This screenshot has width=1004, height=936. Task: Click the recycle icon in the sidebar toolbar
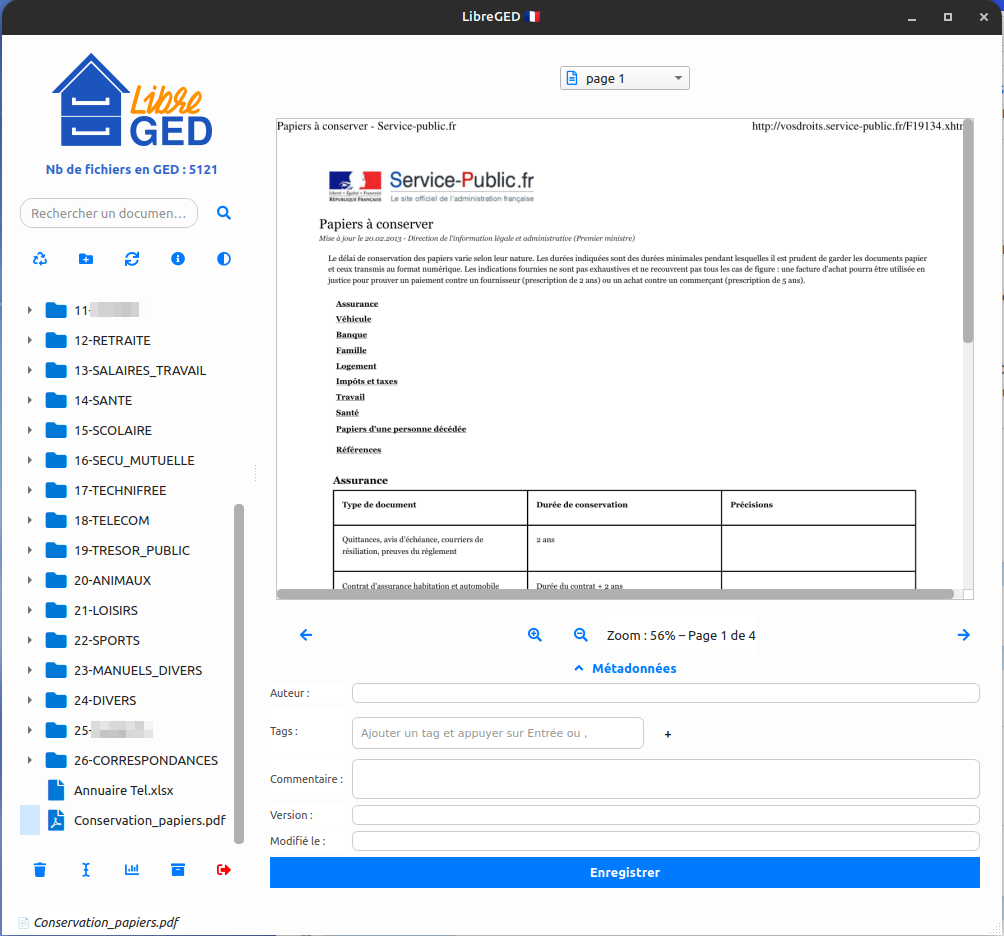tap(40, 259)
